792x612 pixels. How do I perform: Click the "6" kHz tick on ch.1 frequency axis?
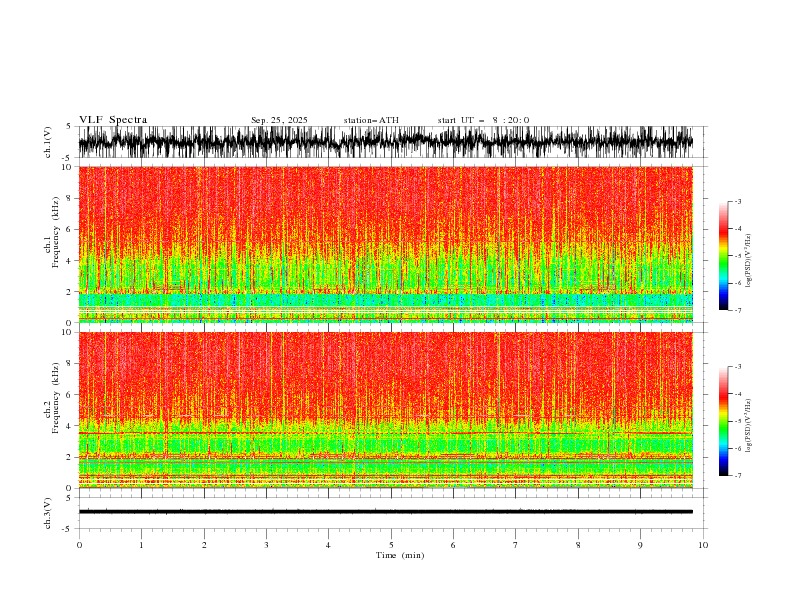click(69, 229)
